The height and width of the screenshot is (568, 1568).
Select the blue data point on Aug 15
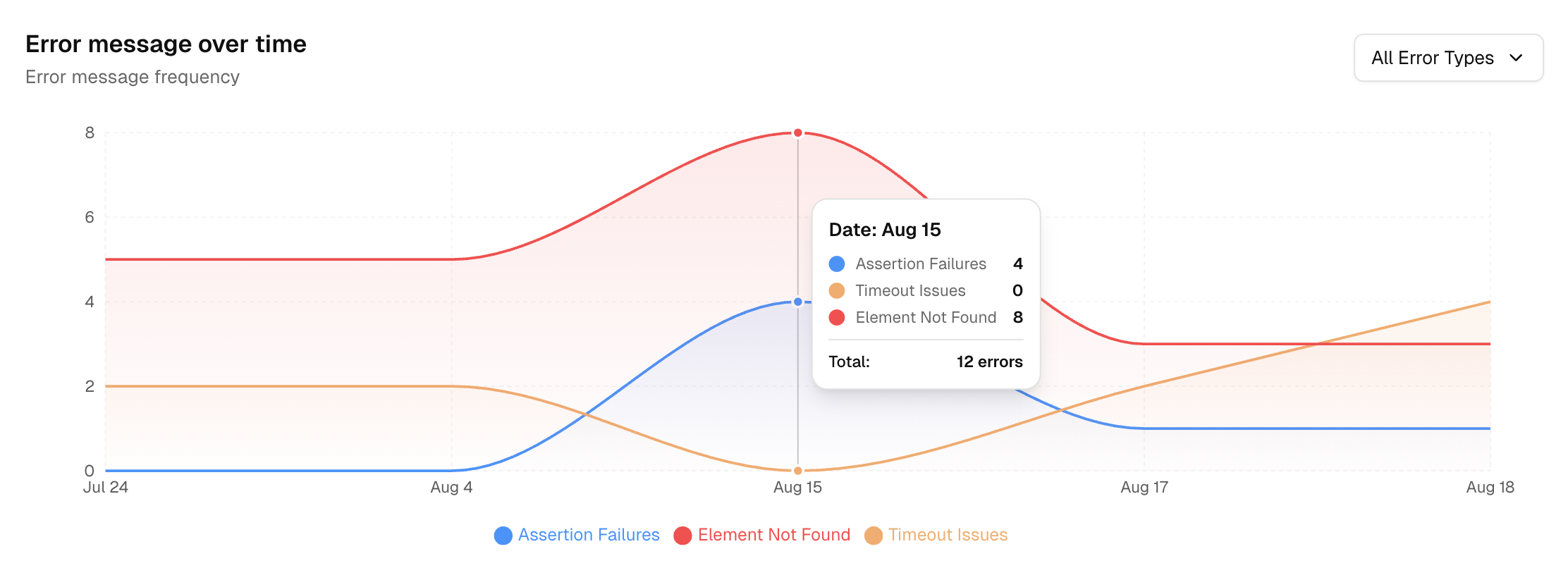[x=797, y=301]
